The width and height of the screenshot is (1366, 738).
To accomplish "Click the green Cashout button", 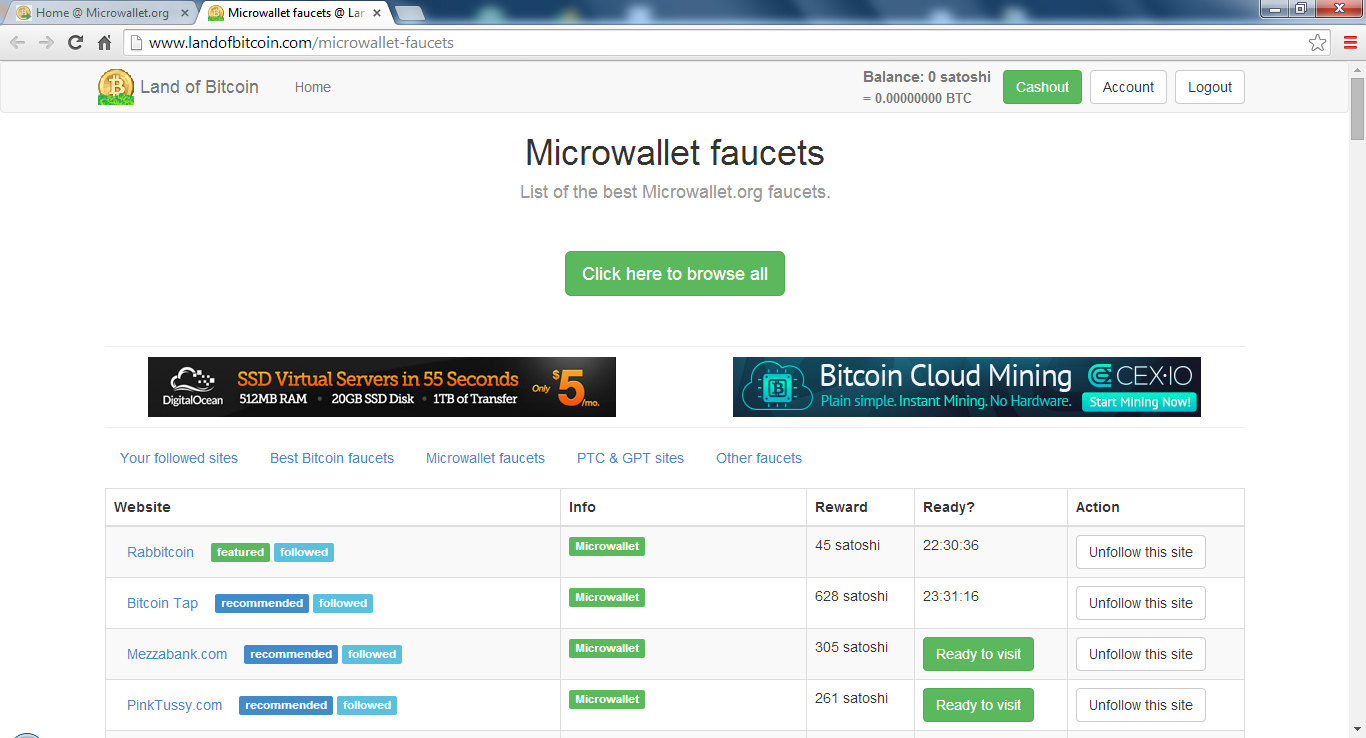I will pos(1042,87).
